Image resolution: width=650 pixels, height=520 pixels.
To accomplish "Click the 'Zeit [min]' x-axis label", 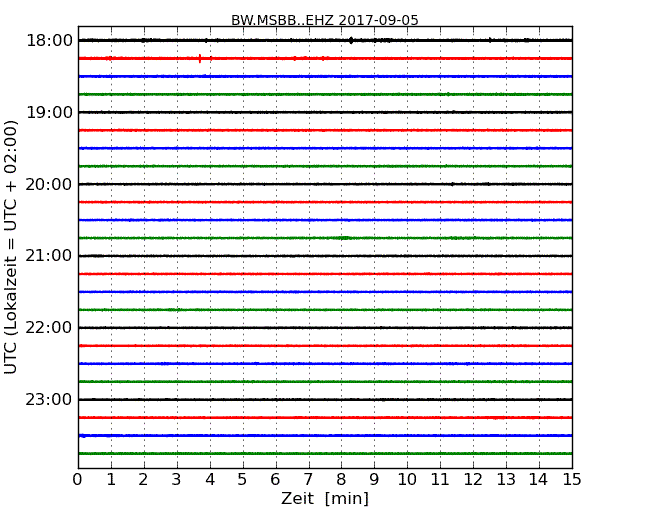I will click(325, 499).
